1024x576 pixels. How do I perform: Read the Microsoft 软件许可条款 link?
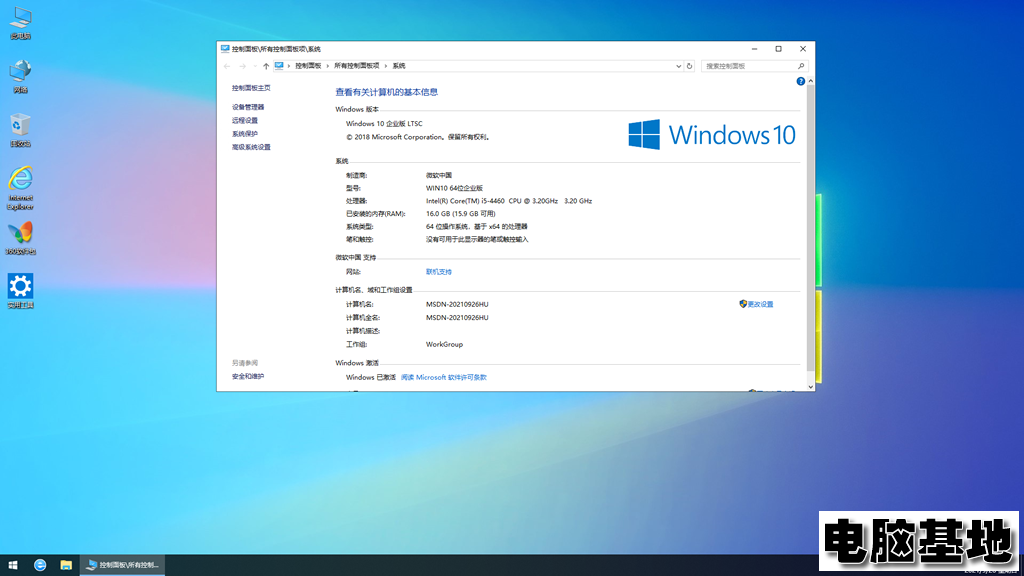point(443,377)
